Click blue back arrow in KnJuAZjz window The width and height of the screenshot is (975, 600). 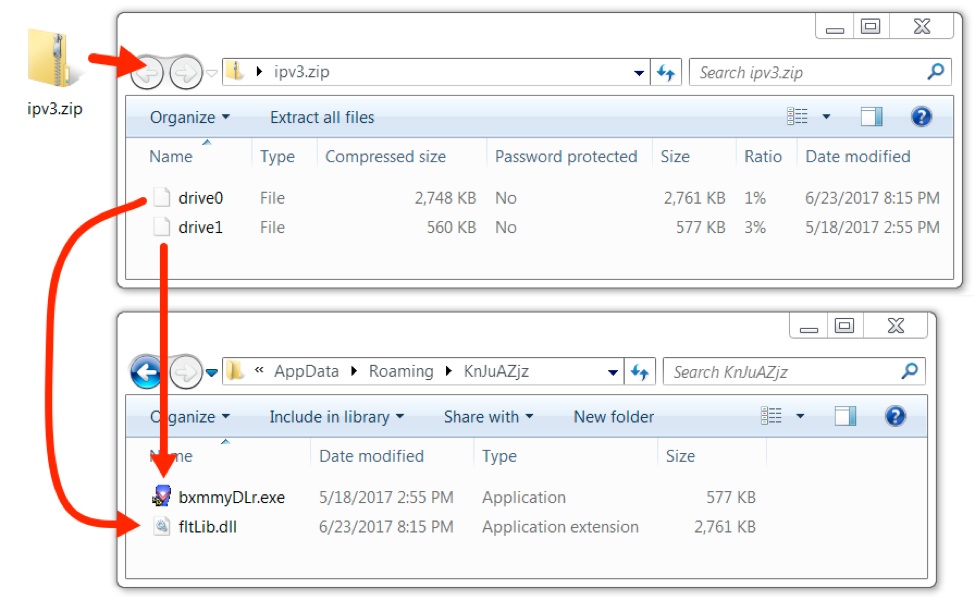(x=146, y=372)
